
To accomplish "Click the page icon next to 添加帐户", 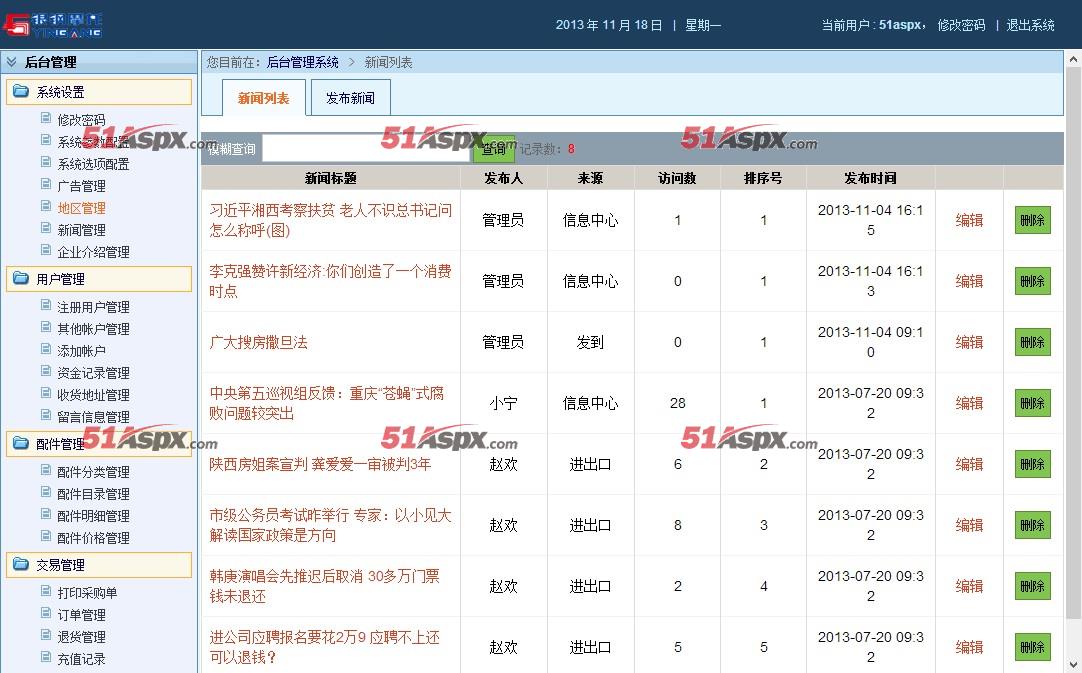I will [47, 350].
